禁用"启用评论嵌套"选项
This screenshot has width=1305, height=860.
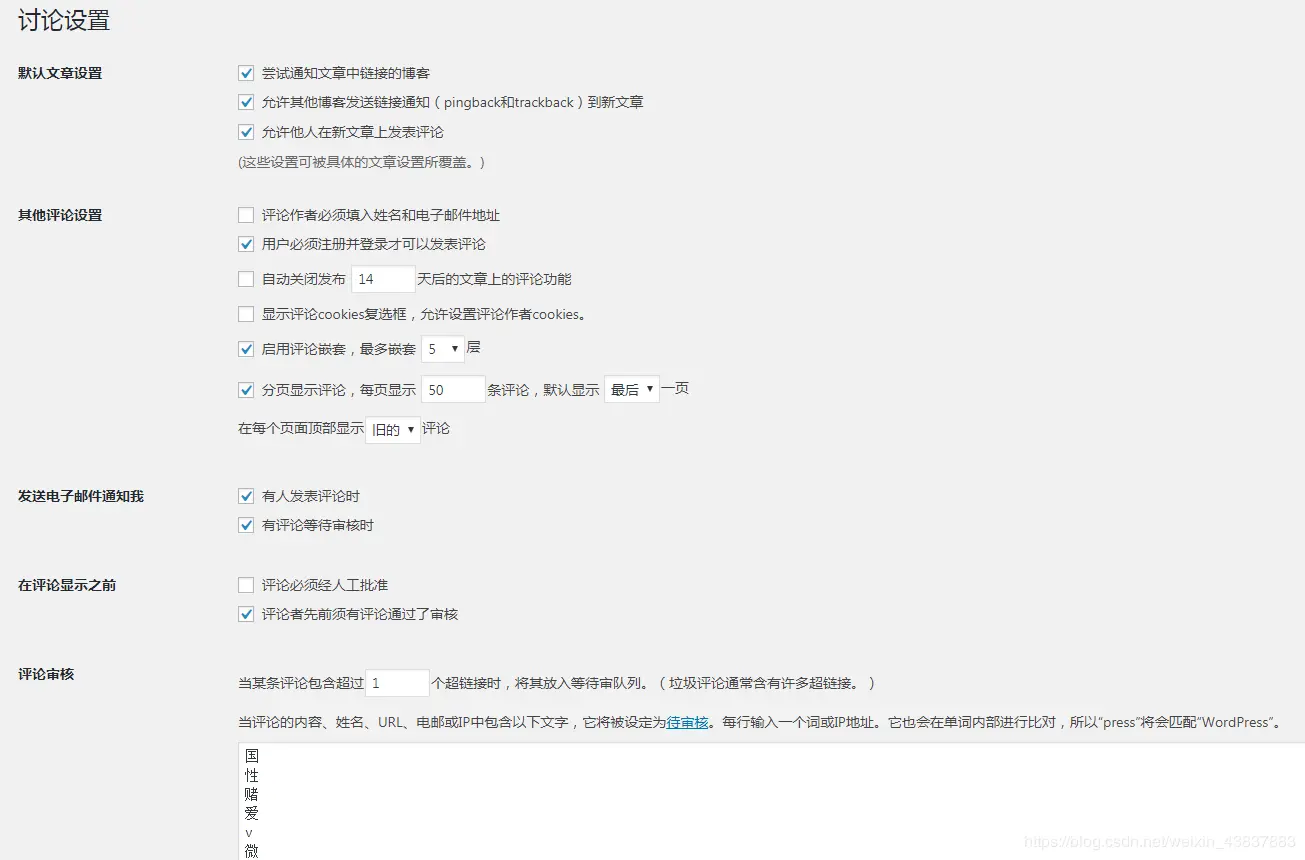click(246, 348)
